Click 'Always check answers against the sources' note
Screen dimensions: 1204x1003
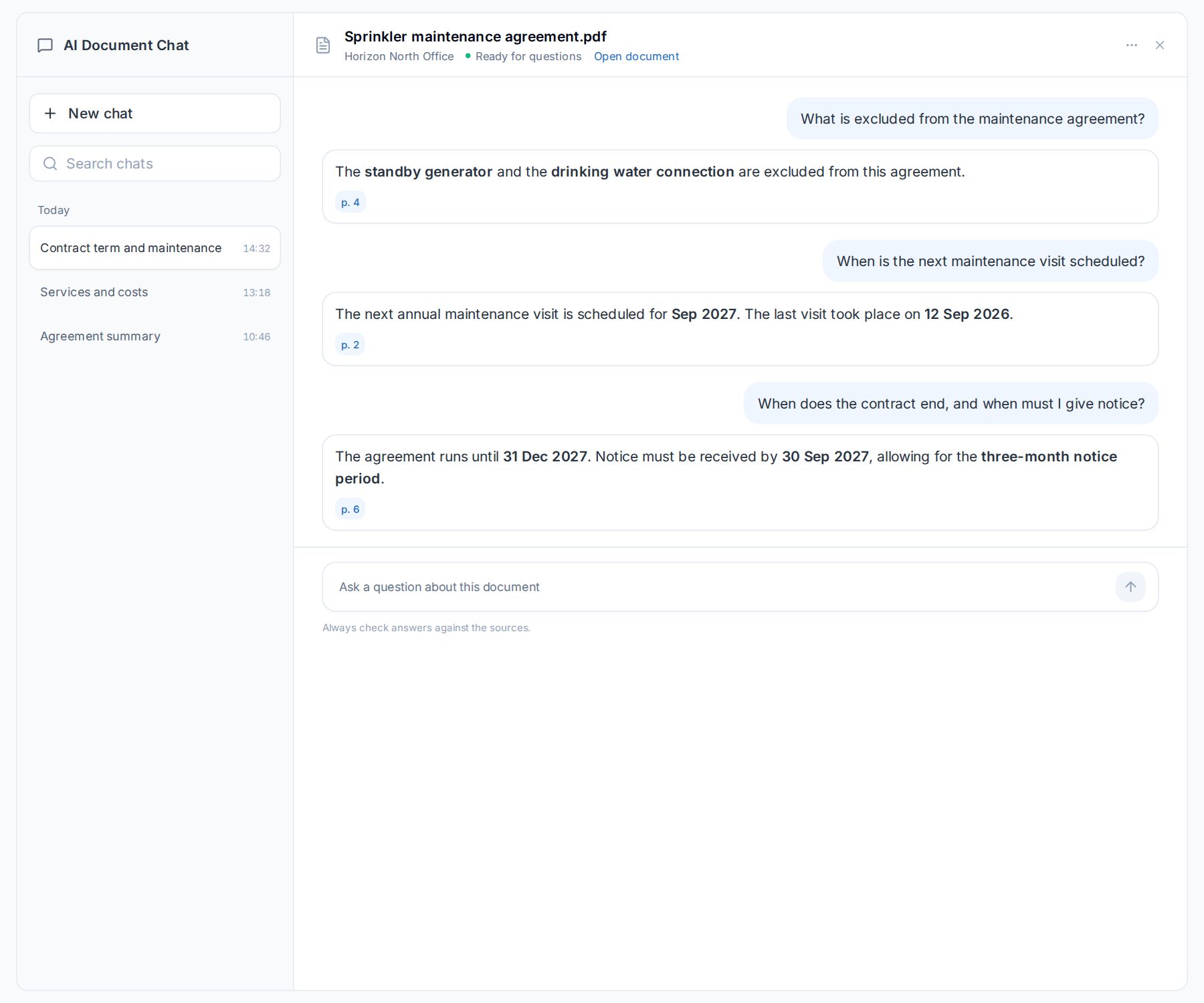click(x=426, y=628)
